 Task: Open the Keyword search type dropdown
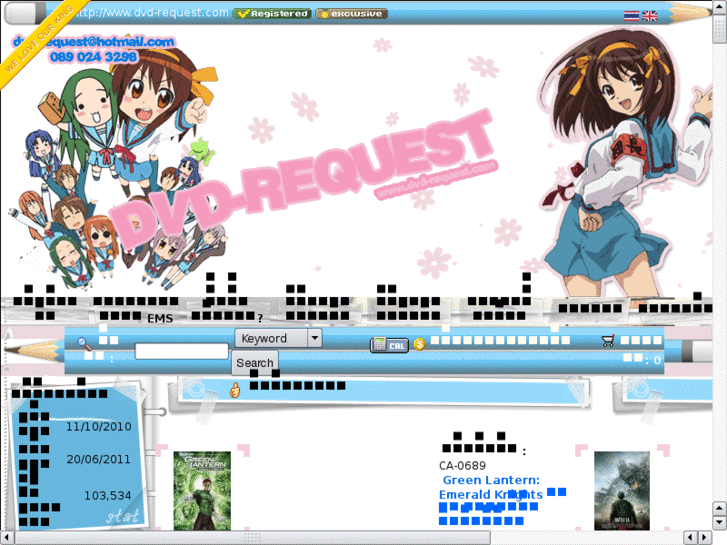coord(278,338)
